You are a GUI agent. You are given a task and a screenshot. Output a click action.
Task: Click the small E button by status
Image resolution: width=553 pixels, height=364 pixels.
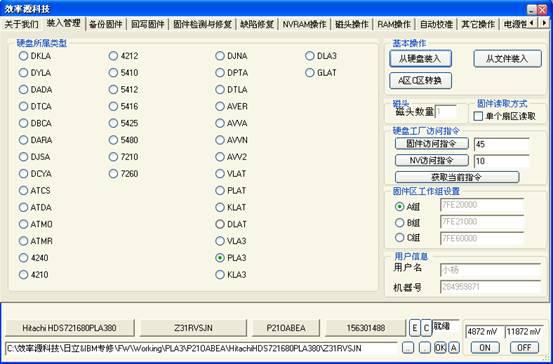(x=414, y=328)
